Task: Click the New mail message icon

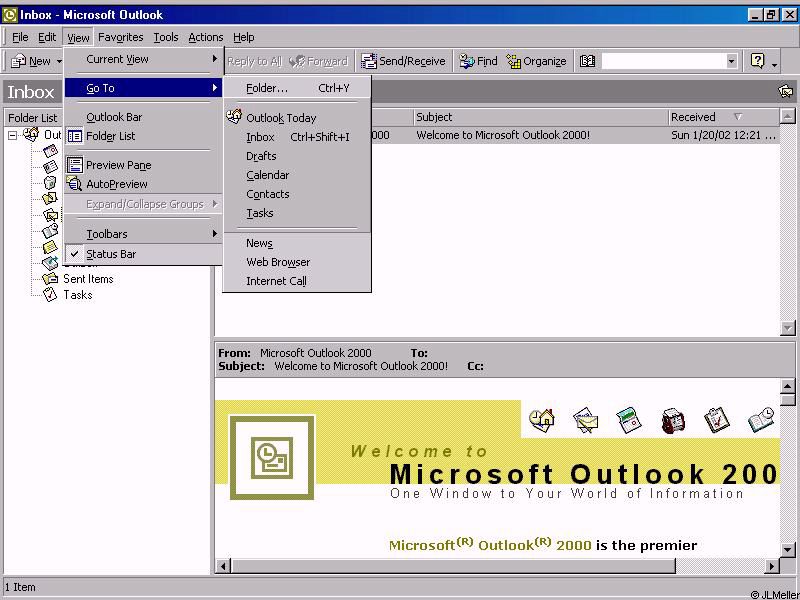Action: point(18,61)
